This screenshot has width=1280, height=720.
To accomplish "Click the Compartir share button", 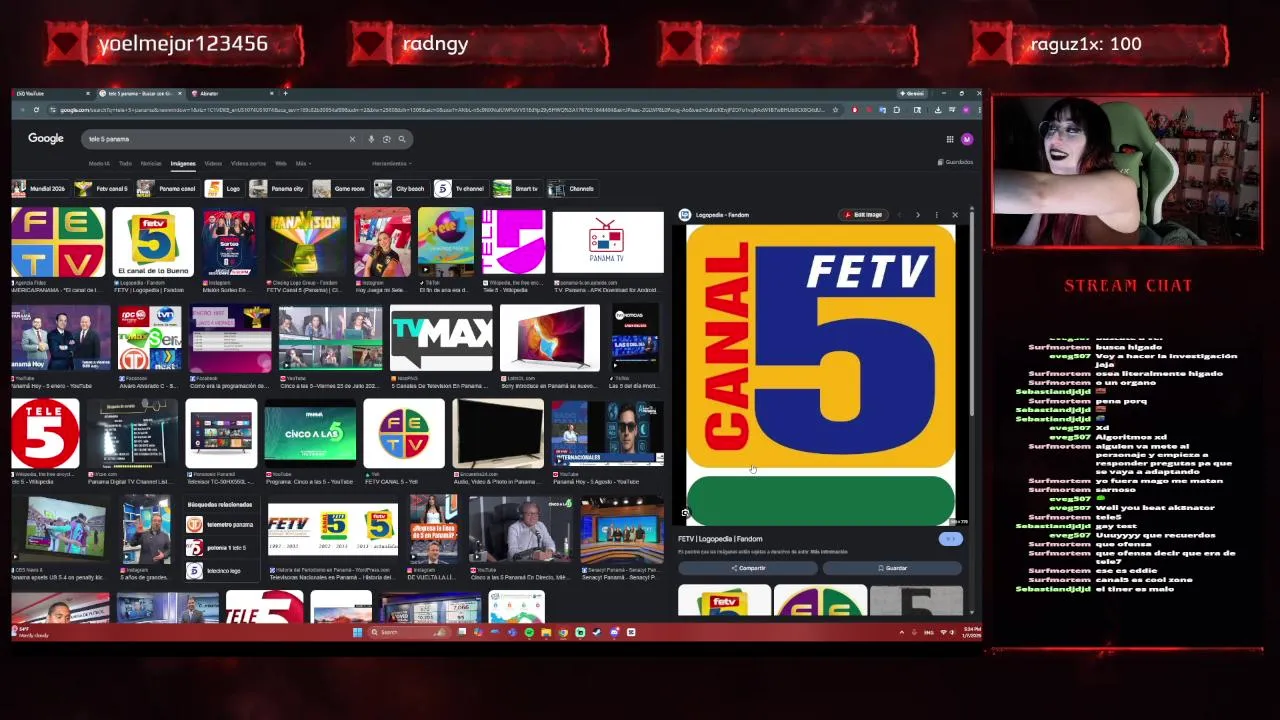I will coord(748,568).
